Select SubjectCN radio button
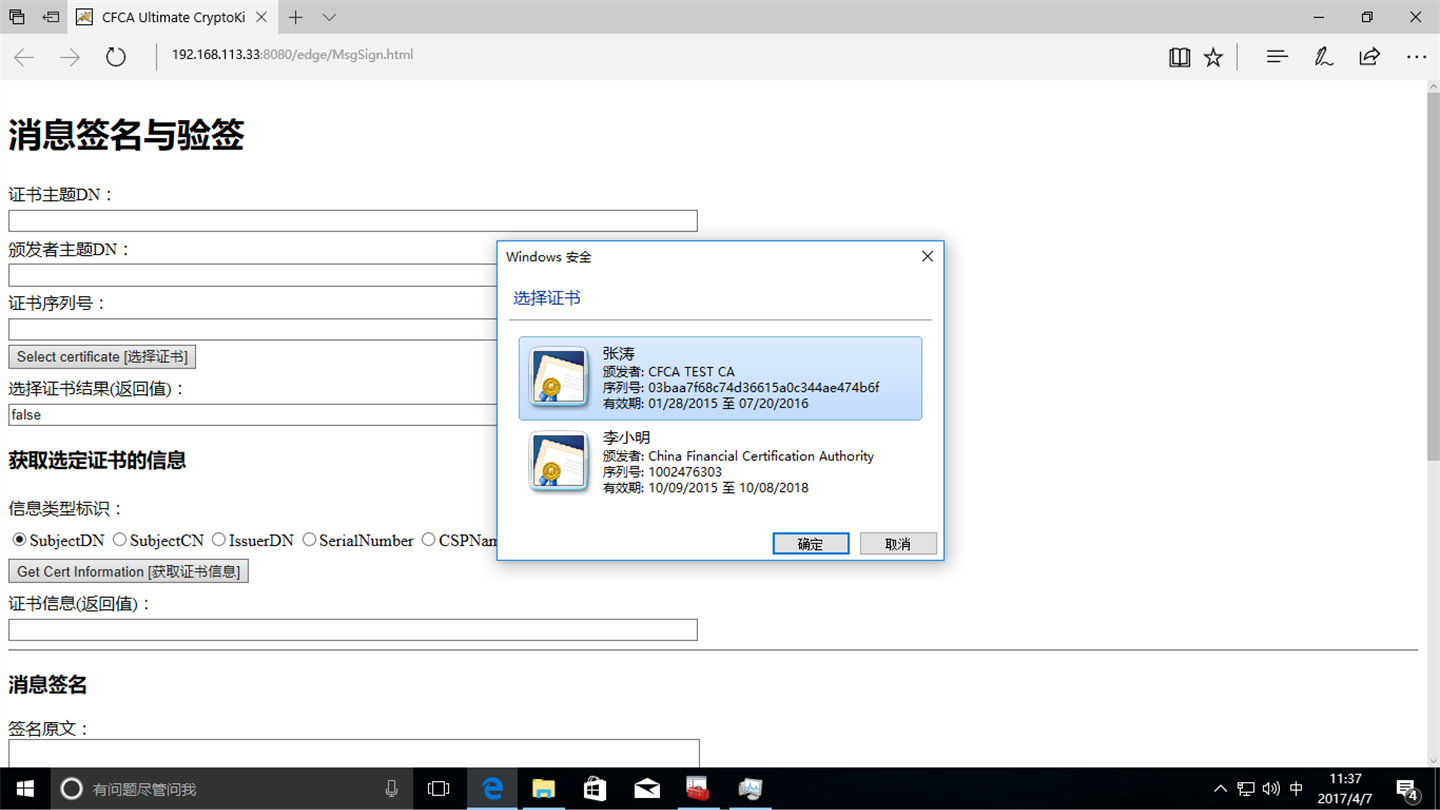The image size is (1440, 810). pos(120,540)
